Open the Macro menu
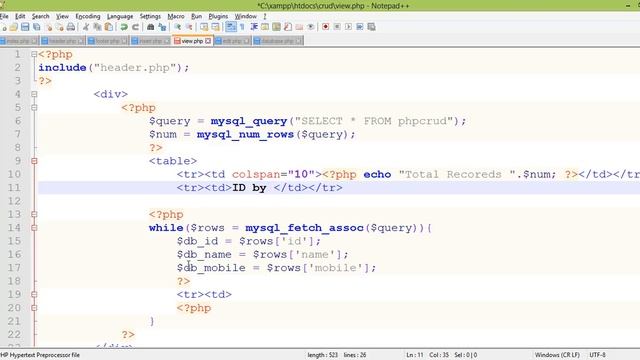640x360 pixels. [176, 16]
